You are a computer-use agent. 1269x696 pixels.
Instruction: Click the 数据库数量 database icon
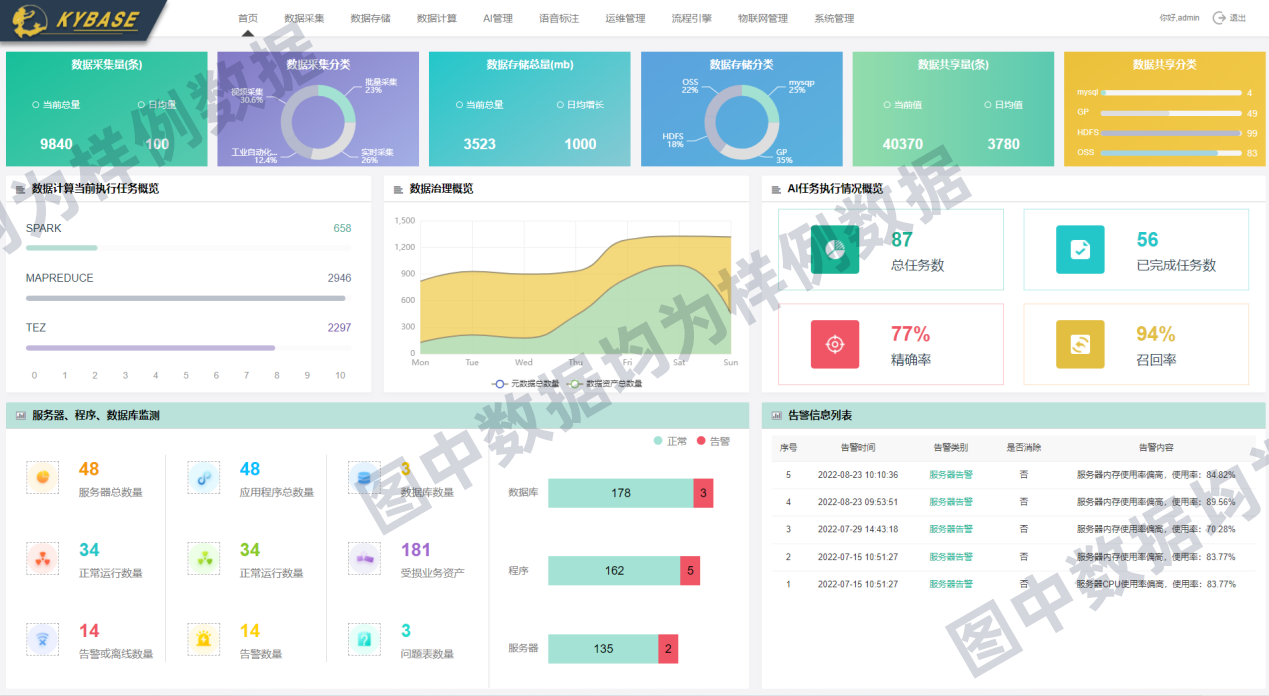(364, 478)
